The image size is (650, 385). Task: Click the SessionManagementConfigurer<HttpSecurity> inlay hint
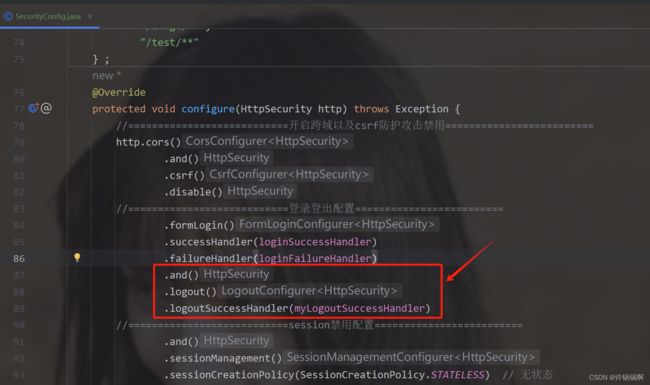click(411, 357)
